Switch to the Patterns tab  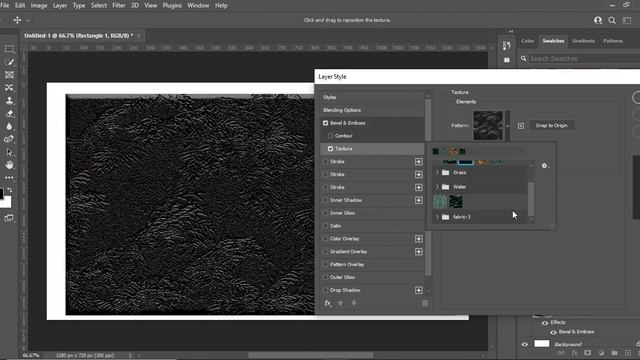click(613, 41)
